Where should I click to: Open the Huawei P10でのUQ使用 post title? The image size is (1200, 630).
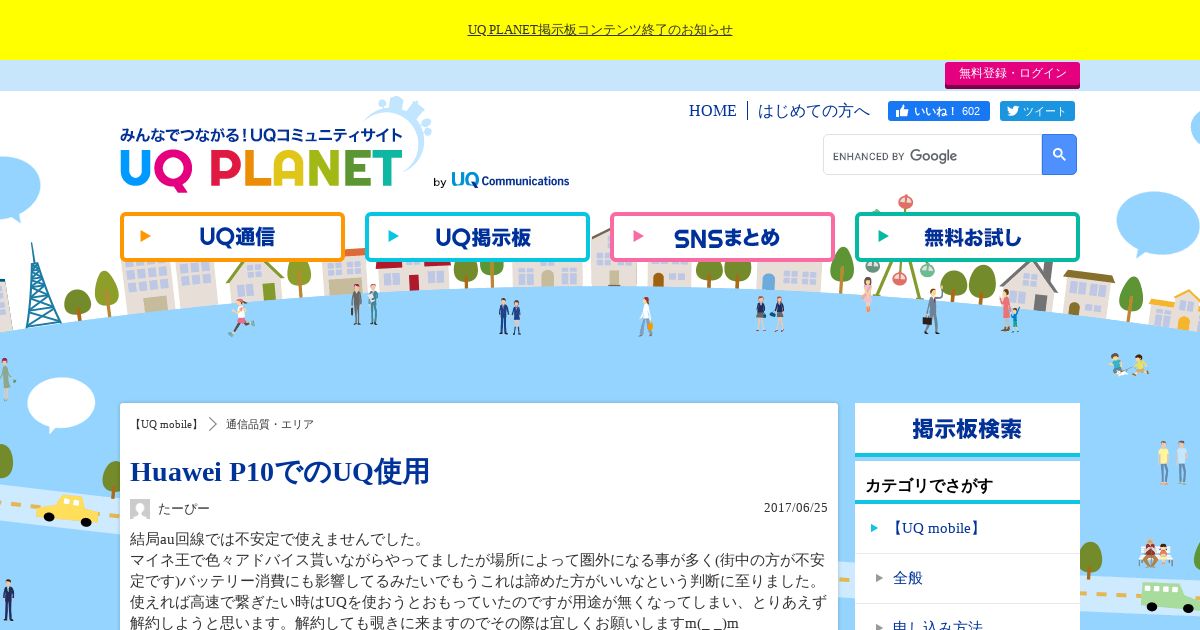tap(280, 471)
